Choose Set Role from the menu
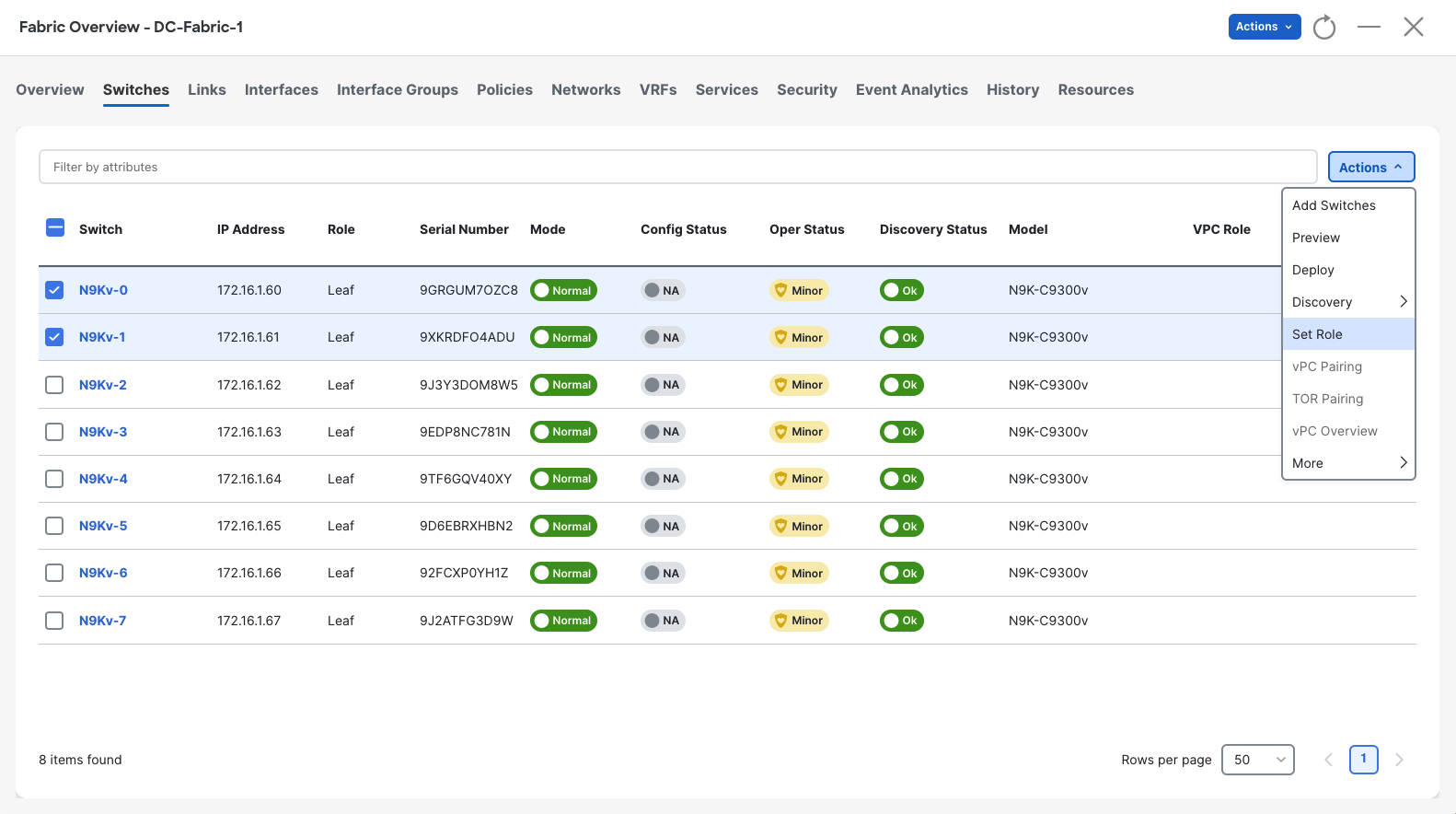 coord(1348,334)
